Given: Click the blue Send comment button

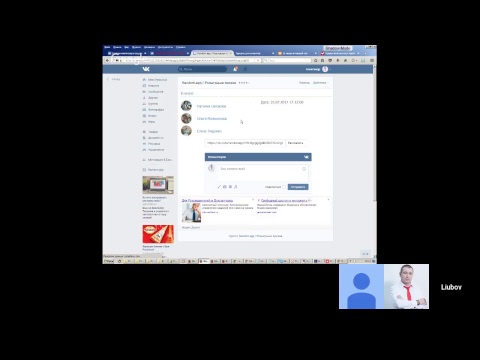Looking at the screenshot, I should pos(298,187).
